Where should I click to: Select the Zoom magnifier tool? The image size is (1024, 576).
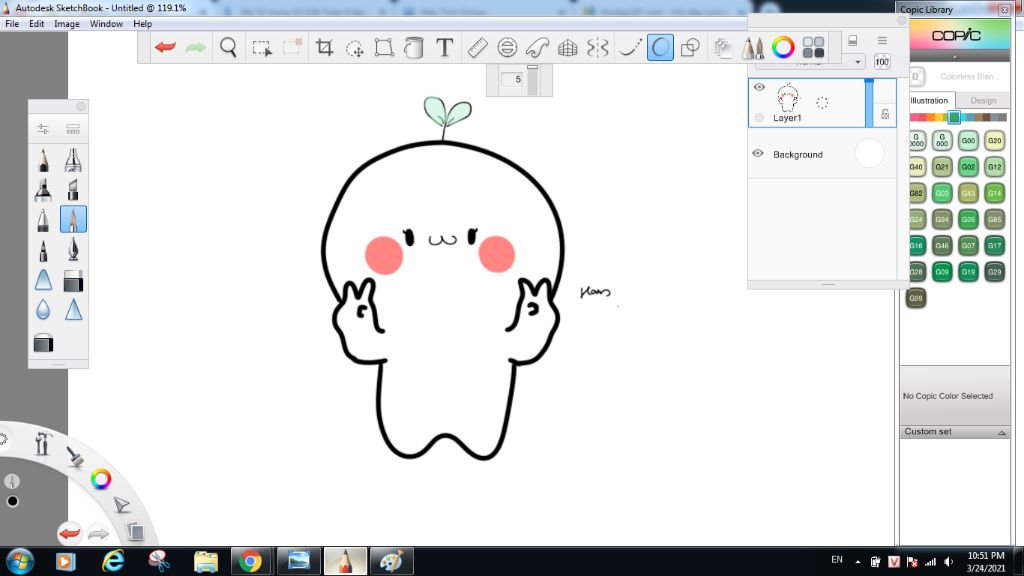[x=228, y=47]
